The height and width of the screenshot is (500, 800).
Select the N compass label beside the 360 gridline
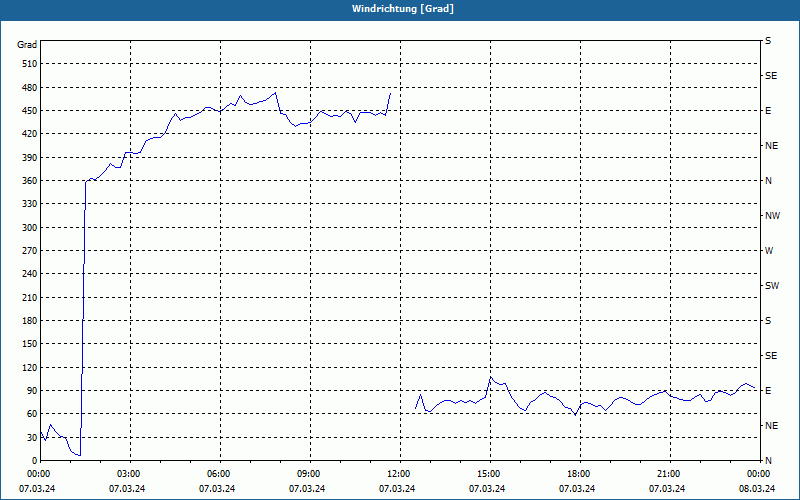(x=769, y=181)
